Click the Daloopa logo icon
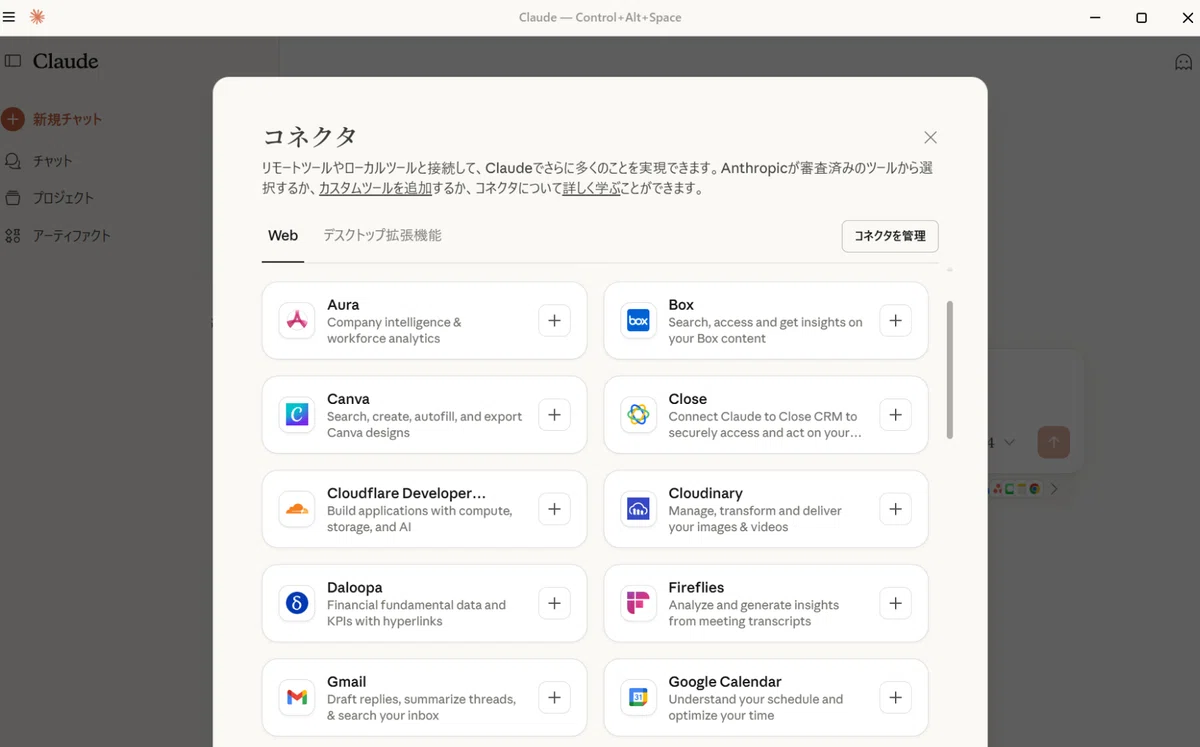This screenshot has width=1200, height=747. (x=297, y=603)
